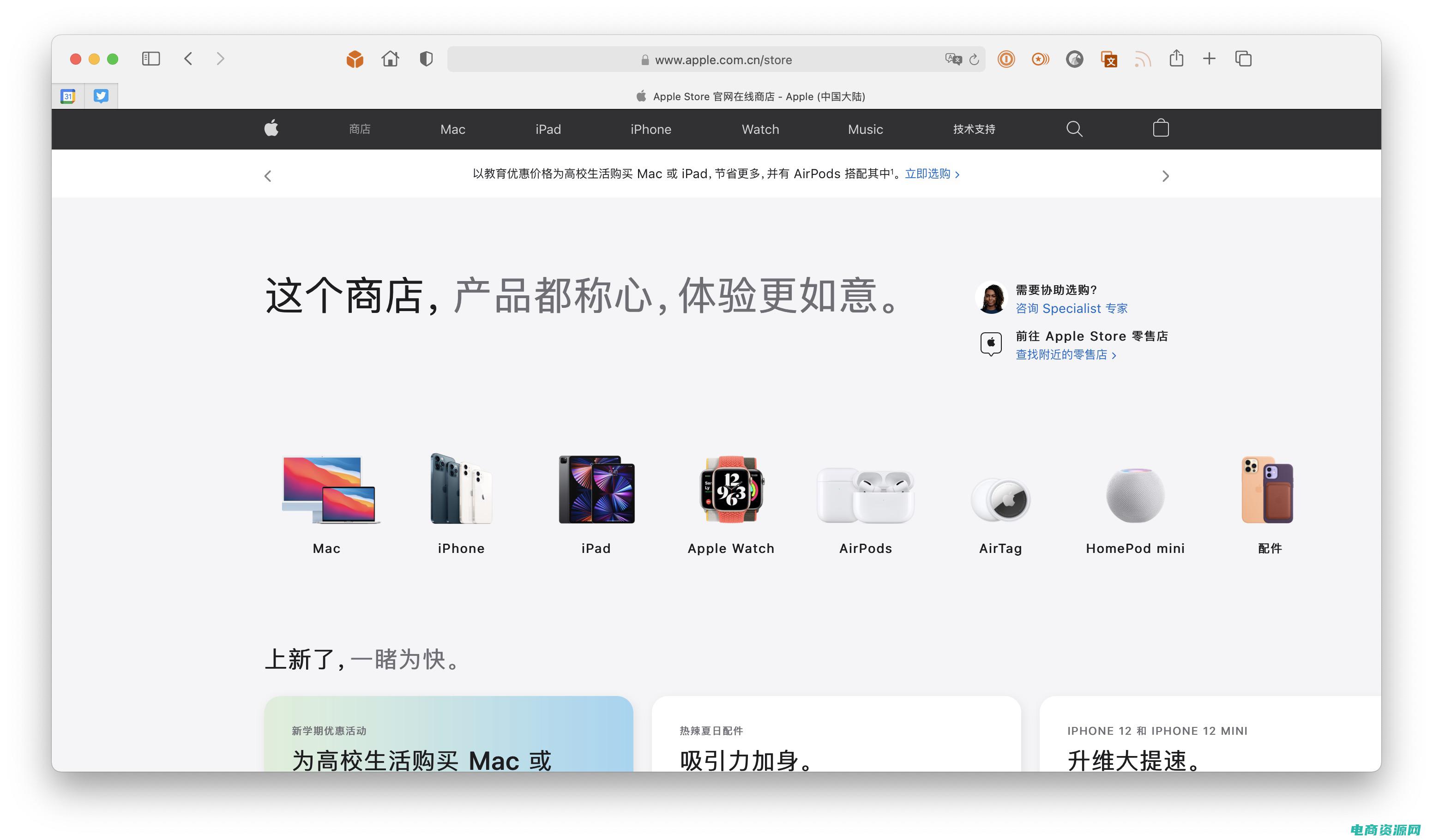Click the Mac label under the product image

coord(326,548)
